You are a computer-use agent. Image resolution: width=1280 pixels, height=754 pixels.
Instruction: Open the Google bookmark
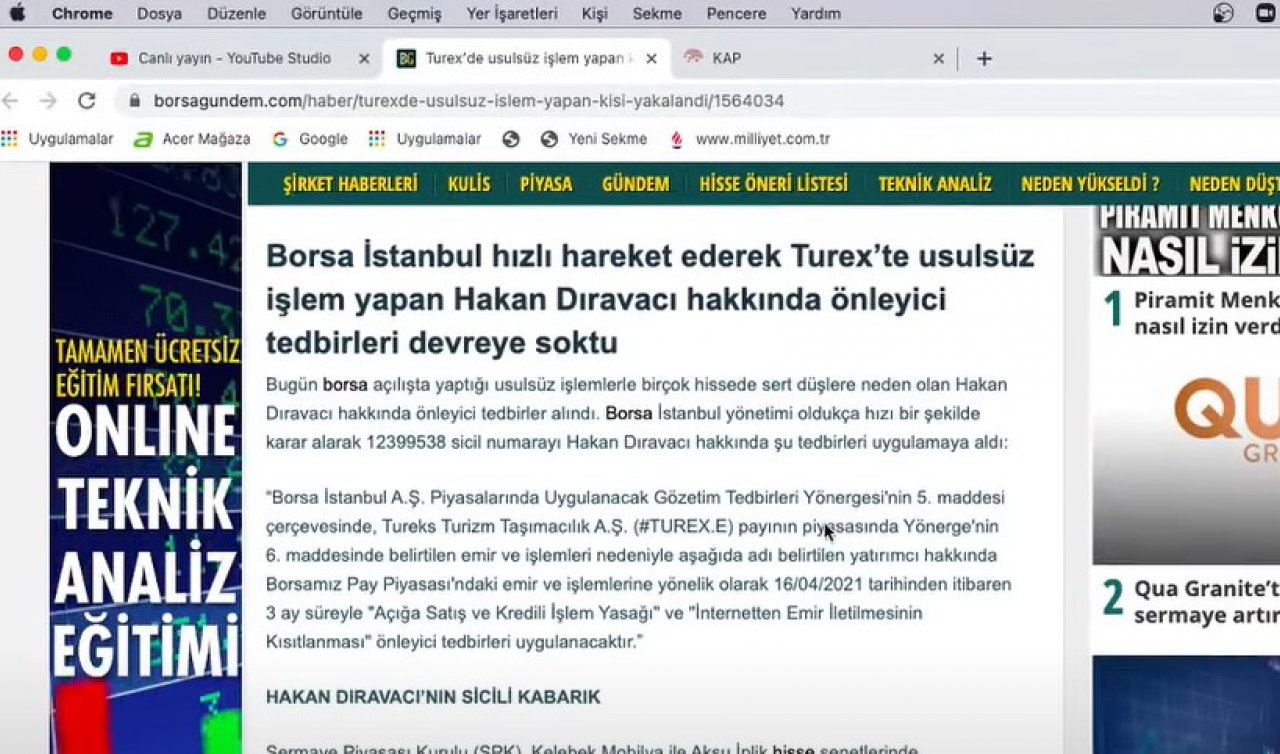(310, 139)
